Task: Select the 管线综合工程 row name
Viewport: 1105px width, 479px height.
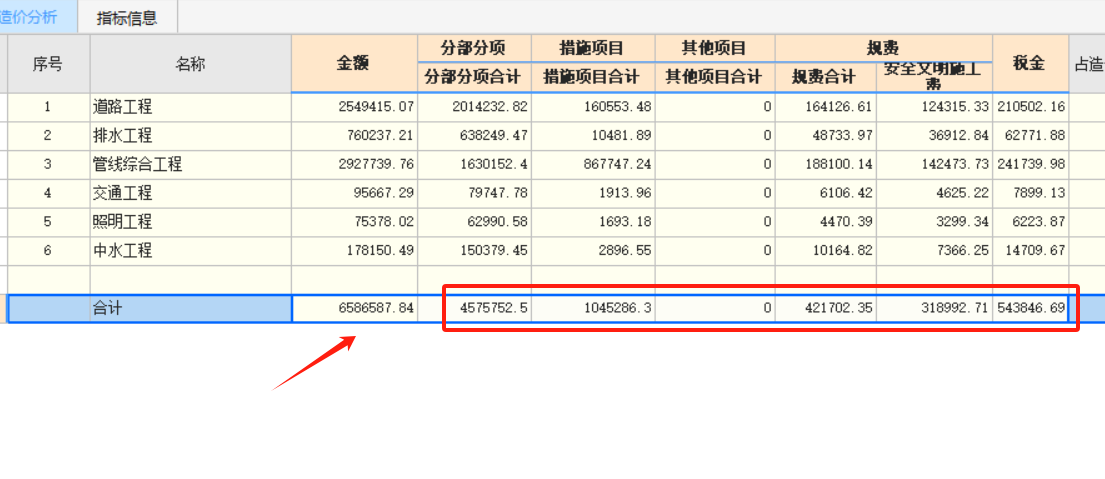Action: click(190, 165)
